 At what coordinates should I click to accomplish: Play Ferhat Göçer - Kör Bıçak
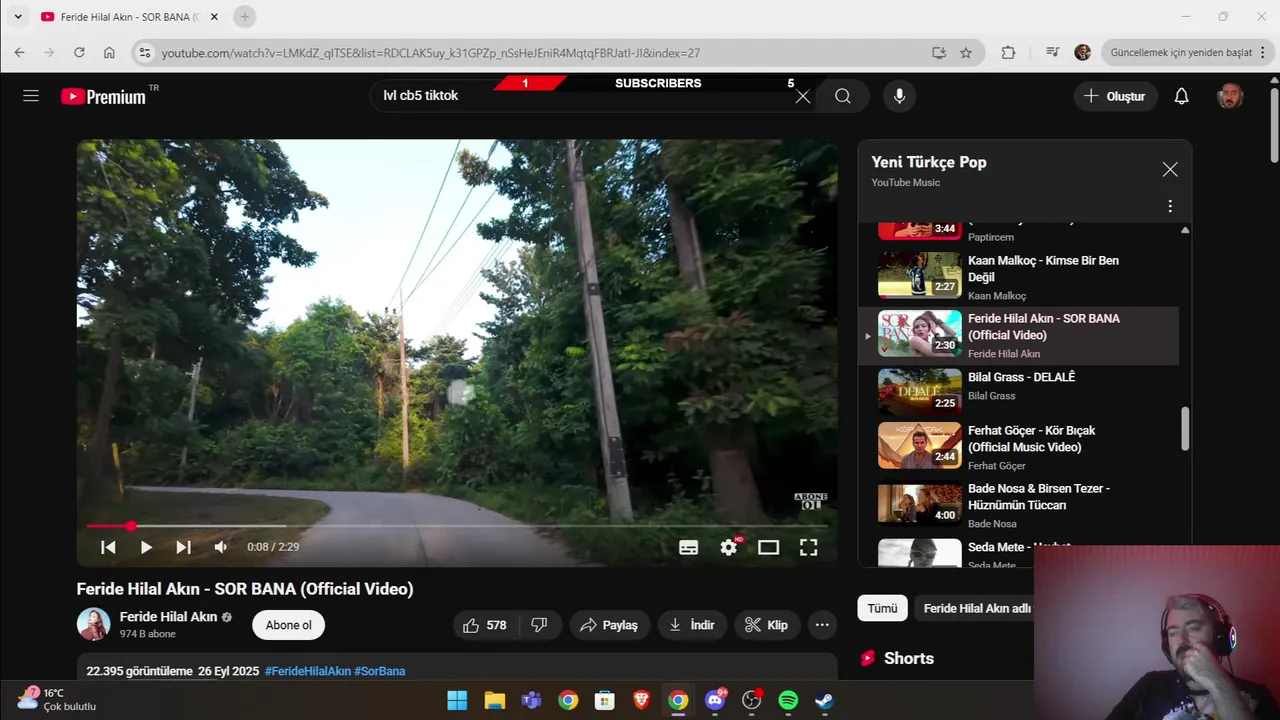[x=1018, y=447]
